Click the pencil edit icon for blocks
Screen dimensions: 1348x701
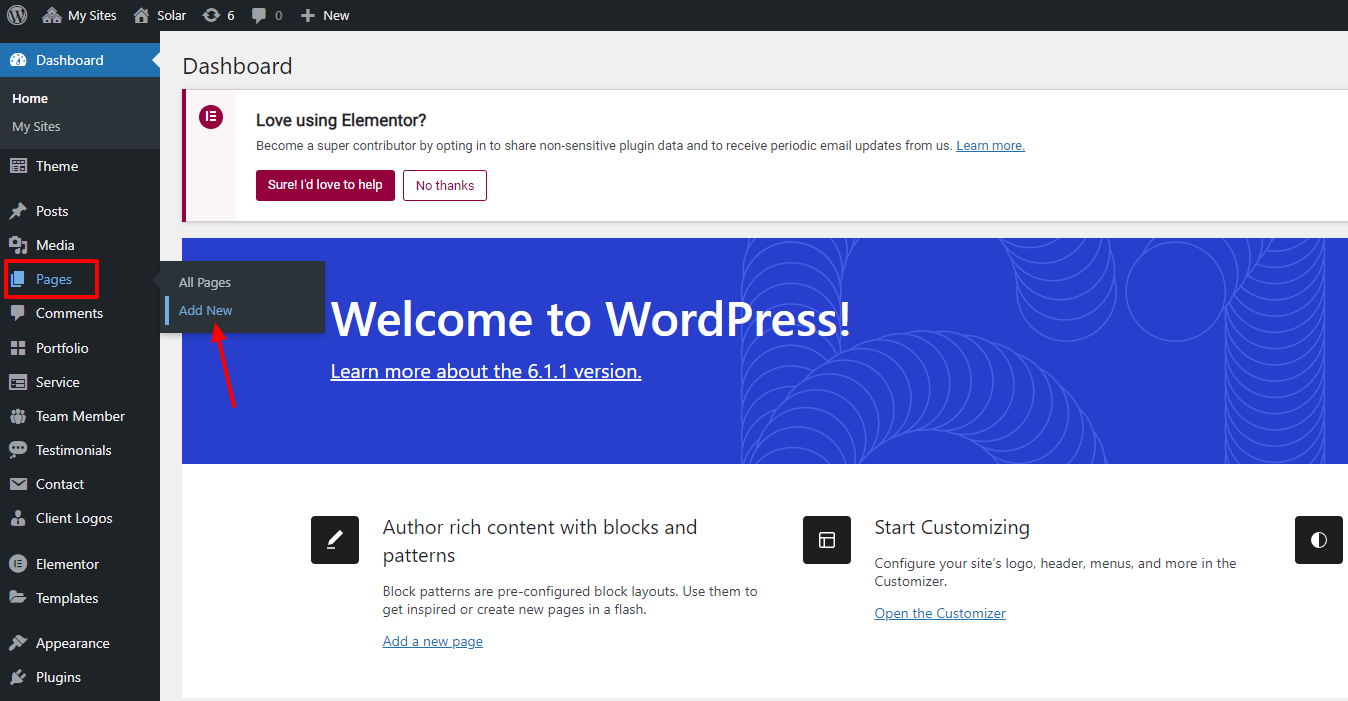[335, 540]
